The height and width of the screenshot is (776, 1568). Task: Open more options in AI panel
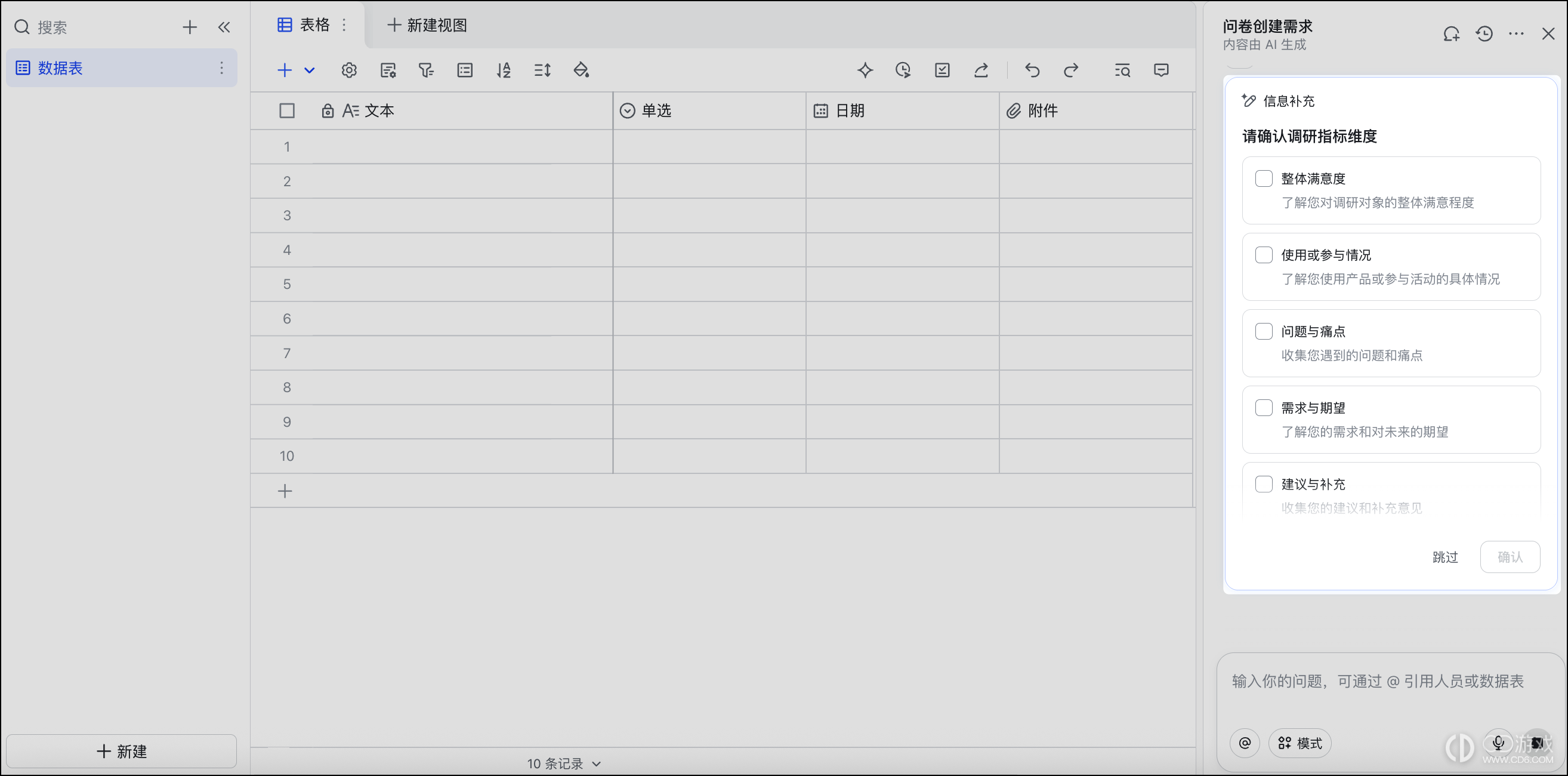[1516, 34]
